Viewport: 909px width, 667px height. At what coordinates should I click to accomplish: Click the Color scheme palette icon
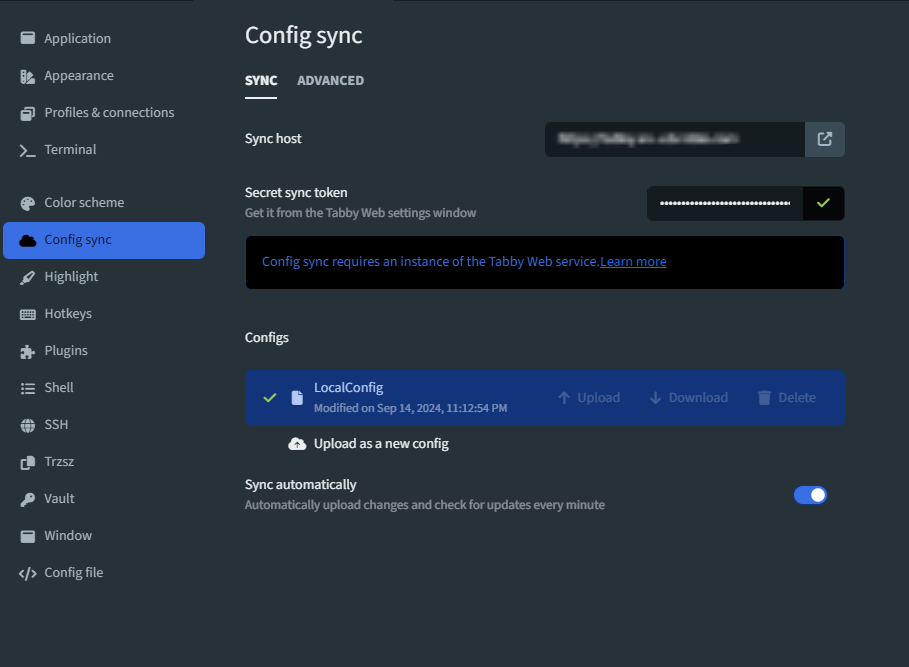27,203
